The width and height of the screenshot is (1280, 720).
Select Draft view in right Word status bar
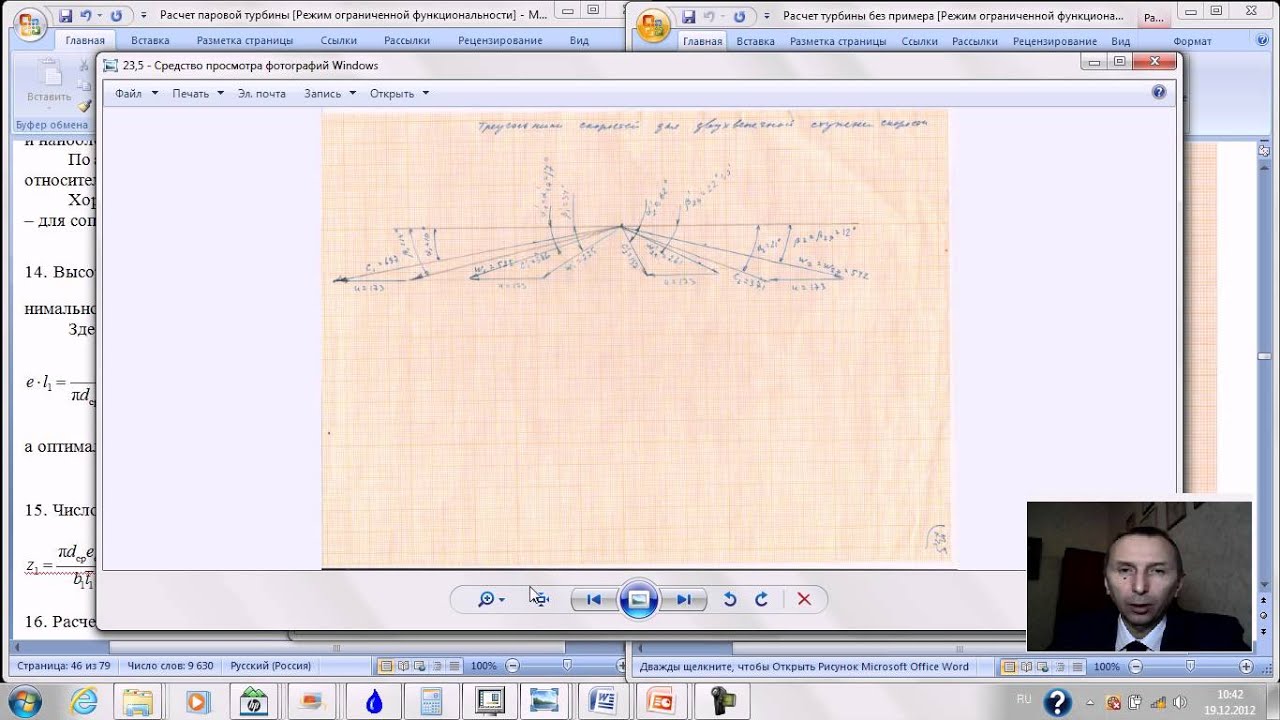(1078, 666)
